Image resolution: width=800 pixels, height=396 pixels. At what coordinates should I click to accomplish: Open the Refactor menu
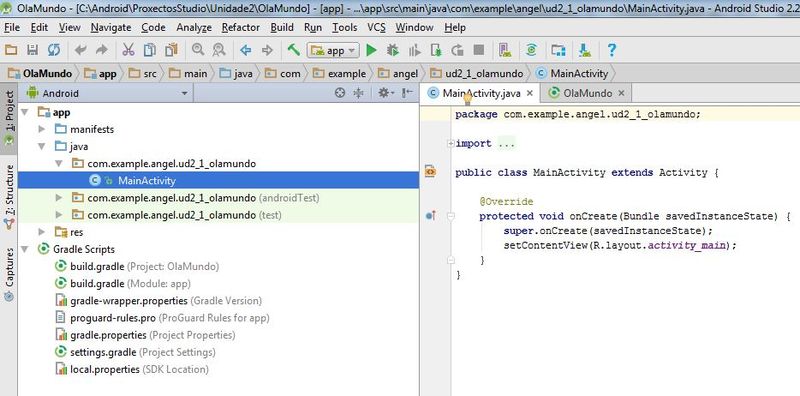click(241, 28)
